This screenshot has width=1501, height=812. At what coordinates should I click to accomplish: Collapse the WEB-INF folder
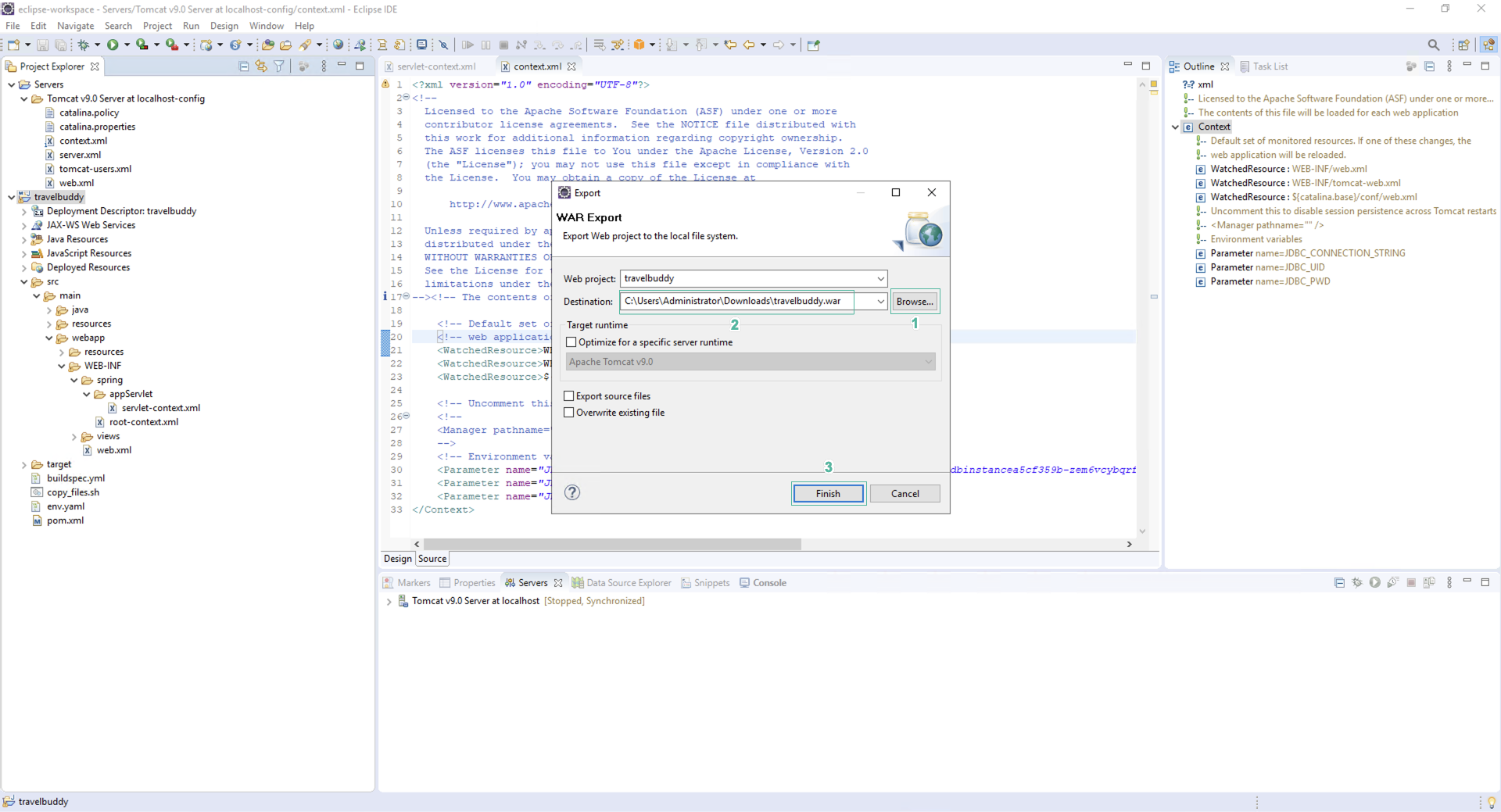[62, 366]
